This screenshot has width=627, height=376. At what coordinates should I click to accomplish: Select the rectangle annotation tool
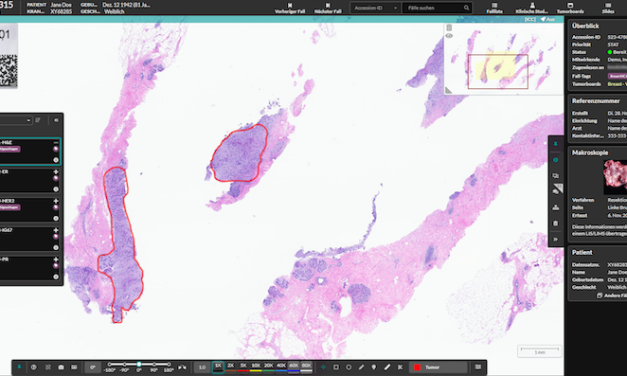336,367
